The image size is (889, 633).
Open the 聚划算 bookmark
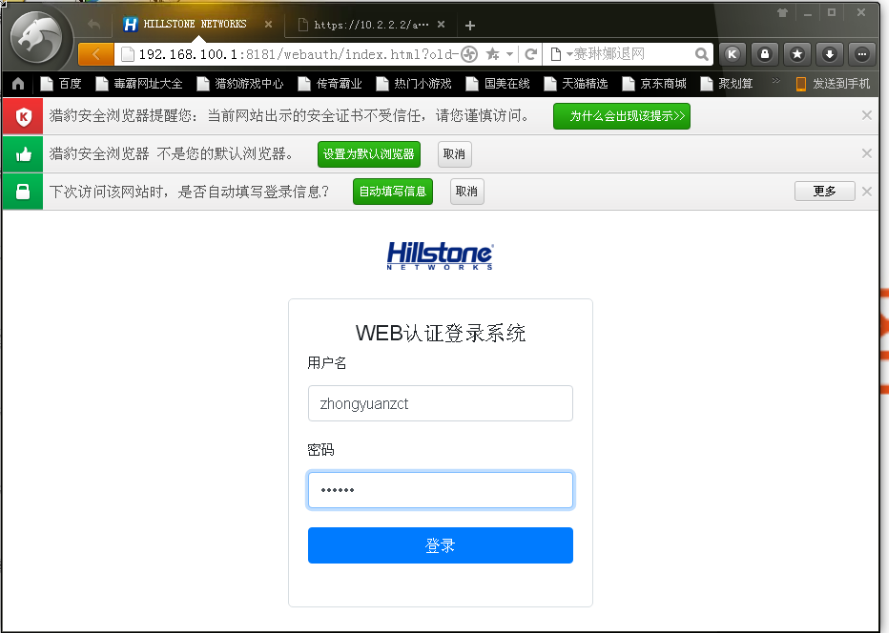[x=727, y=84]
